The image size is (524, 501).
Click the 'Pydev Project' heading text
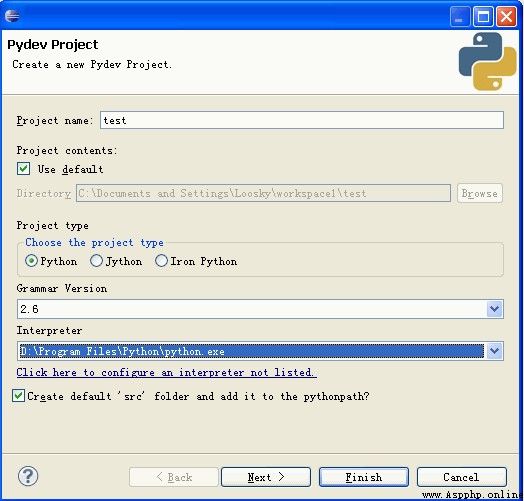(x=53, y=44)
